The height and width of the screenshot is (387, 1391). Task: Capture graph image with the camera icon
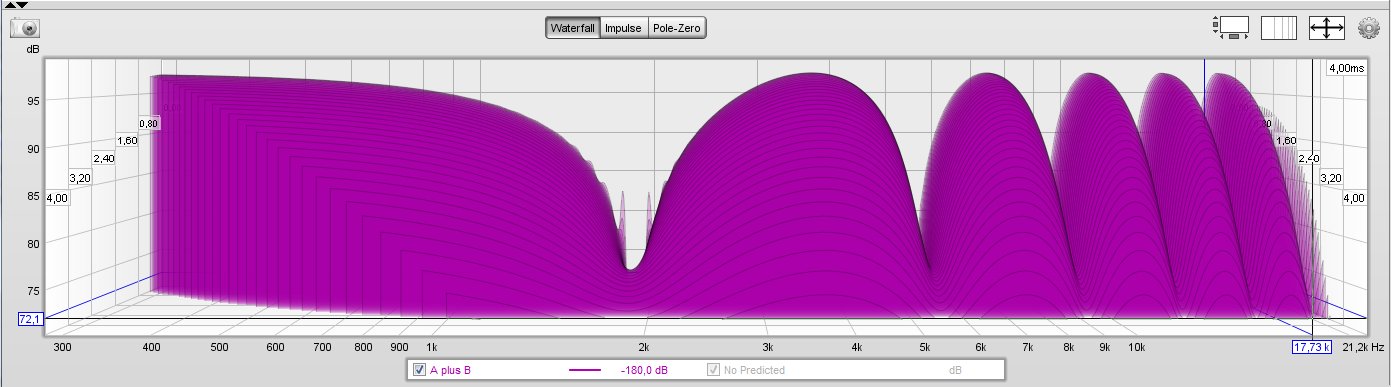click(25, 28)
